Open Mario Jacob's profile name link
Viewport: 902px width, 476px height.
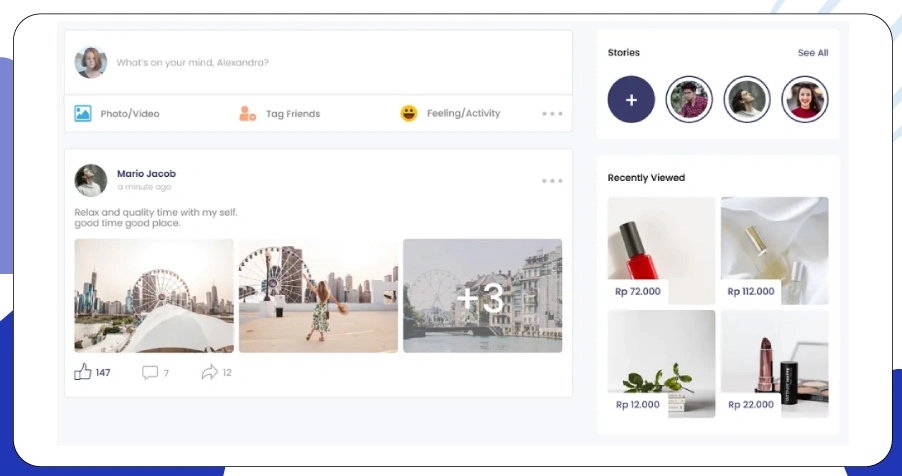click(x=146, y=174)
